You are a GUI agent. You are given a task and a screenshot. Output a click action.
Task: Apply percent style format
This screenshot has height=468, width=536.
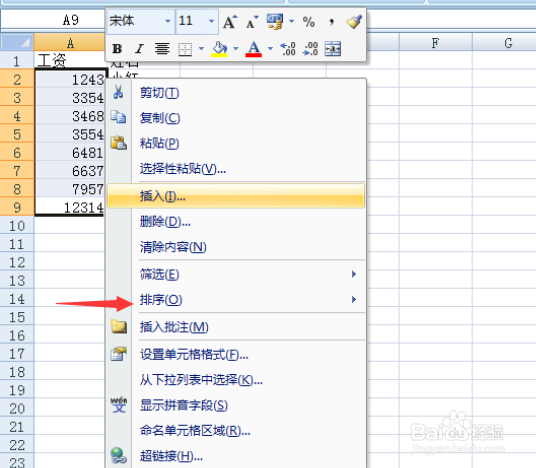click(309, 22)
